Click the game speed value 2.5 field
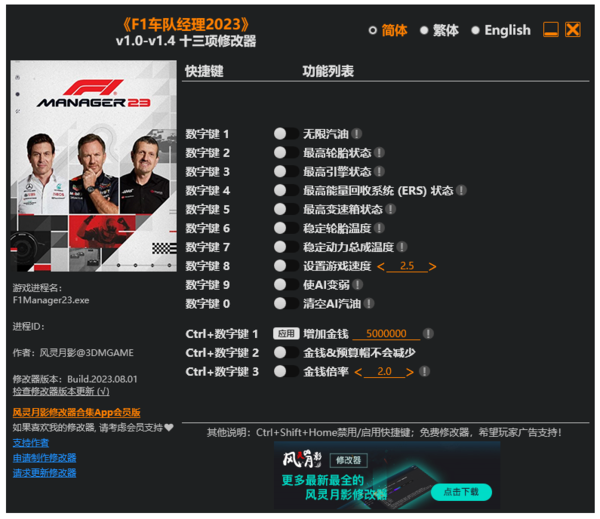This screenshot has width=600, height=519. [x=407, y=266]
